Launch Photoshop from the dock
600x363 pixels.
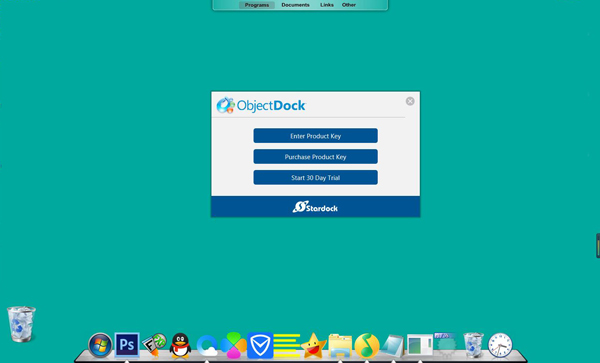[x=127, y=345]
